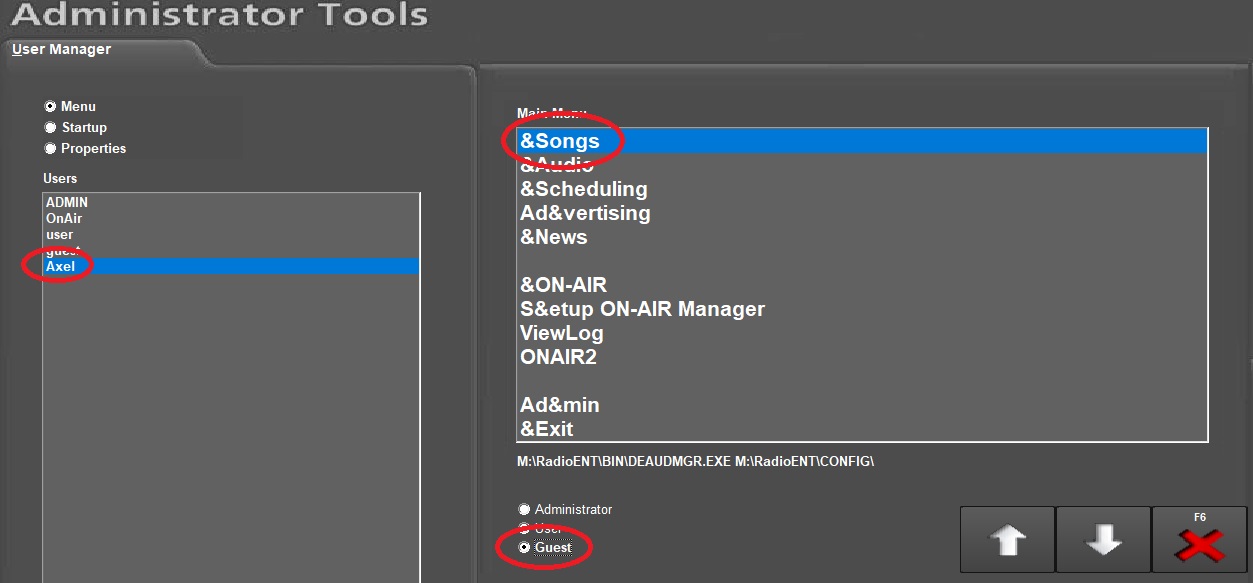Viewport: 1253px width, 583px height.
Task: Select the user entry in Users list
Action: [x=60, y=235]
